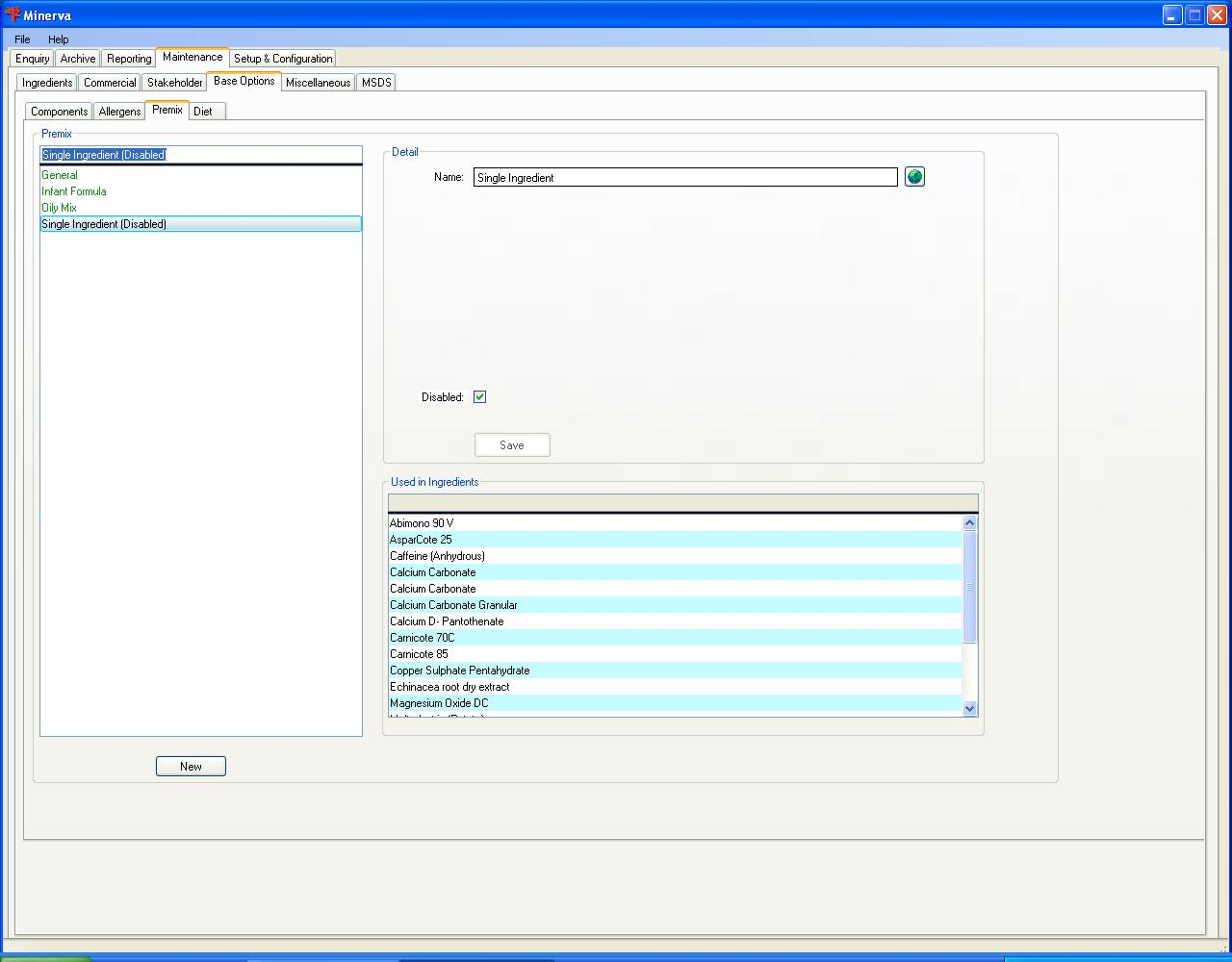Select Caffeine (Anhydrous) ingredient
This screenshot has height=962, width=1232.
click(675, 556)
